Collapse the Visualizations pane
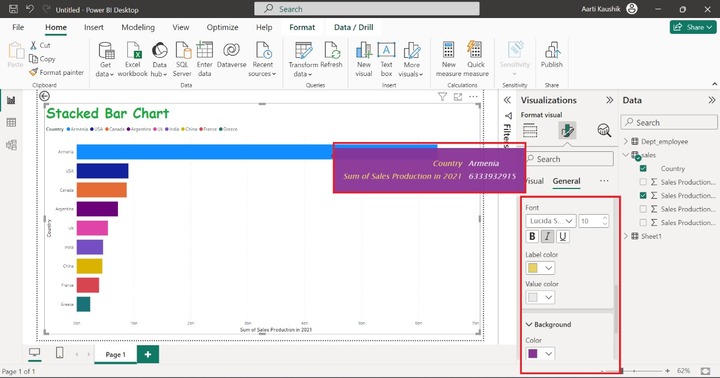Viewport: 720px width, 378px height. coord(609,100)
